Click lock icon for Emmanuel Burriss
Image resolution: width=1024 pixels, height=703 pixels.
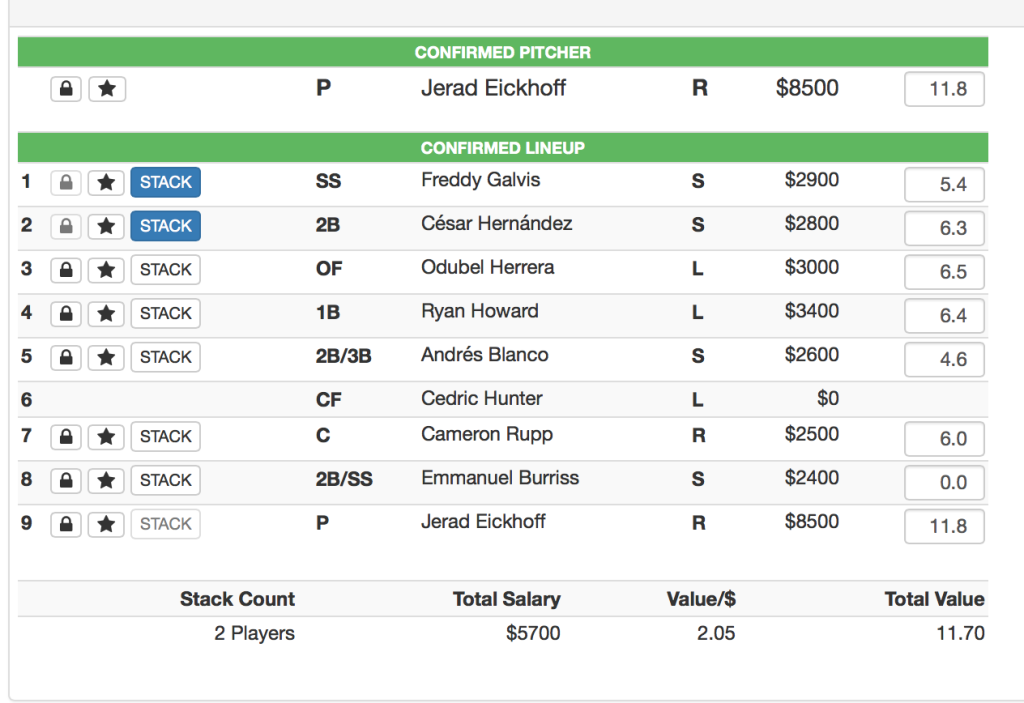pos(66,480)
